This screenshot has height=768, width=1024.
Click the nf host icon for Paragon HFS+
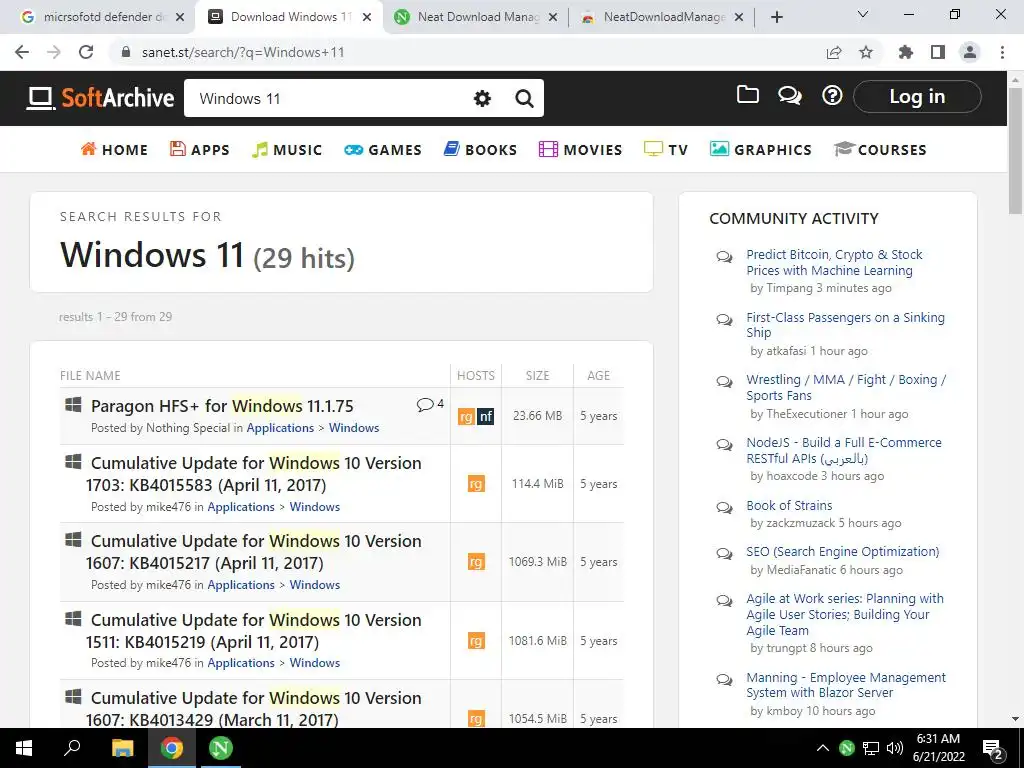tap(485, 416)
